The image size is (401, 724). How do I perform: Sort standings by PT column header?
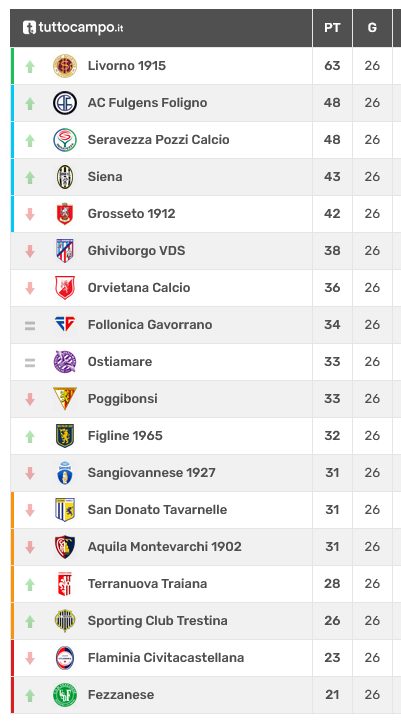pos(332,28)
